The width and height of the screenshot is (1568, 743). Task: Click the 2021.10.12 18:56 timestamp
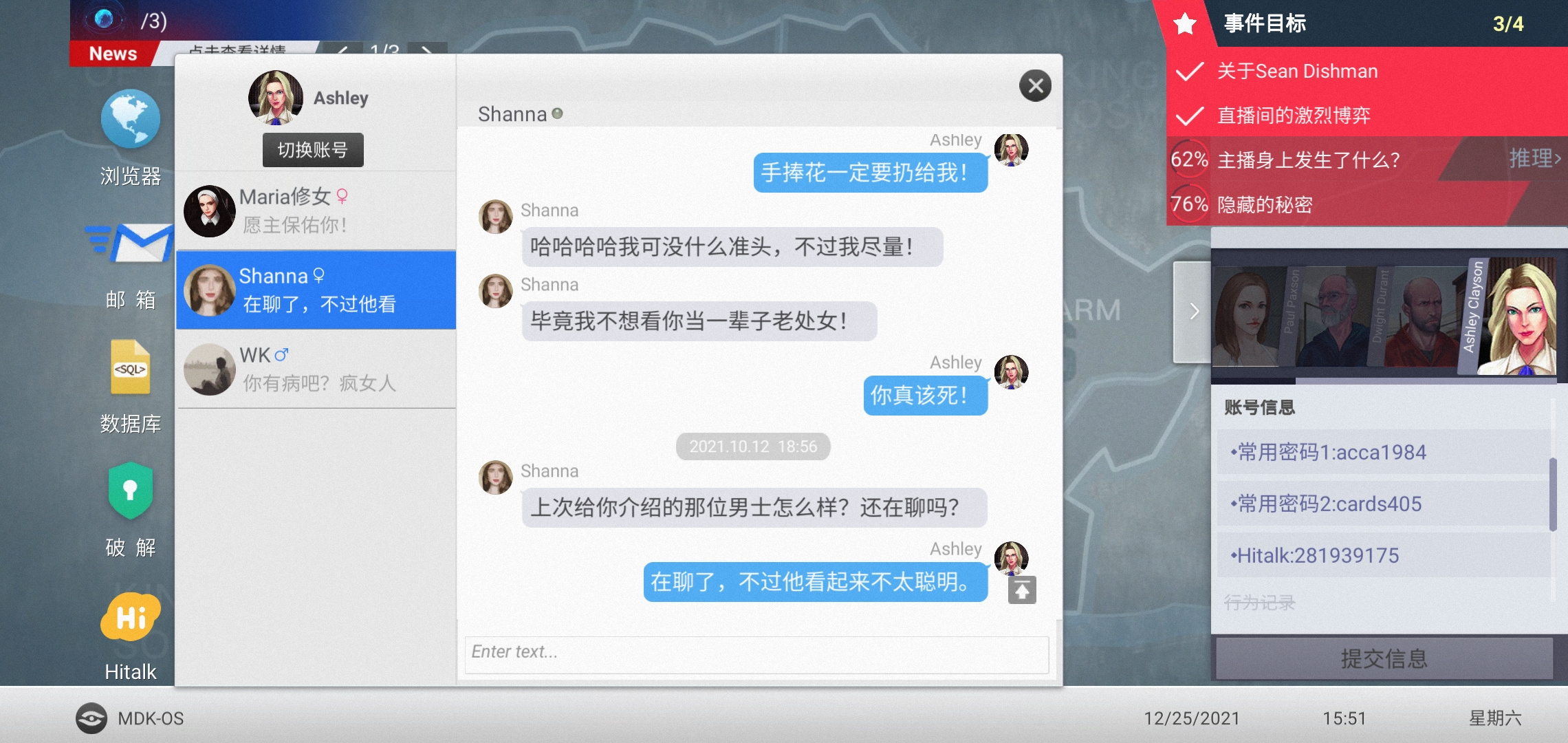click(x=753, y=446)
